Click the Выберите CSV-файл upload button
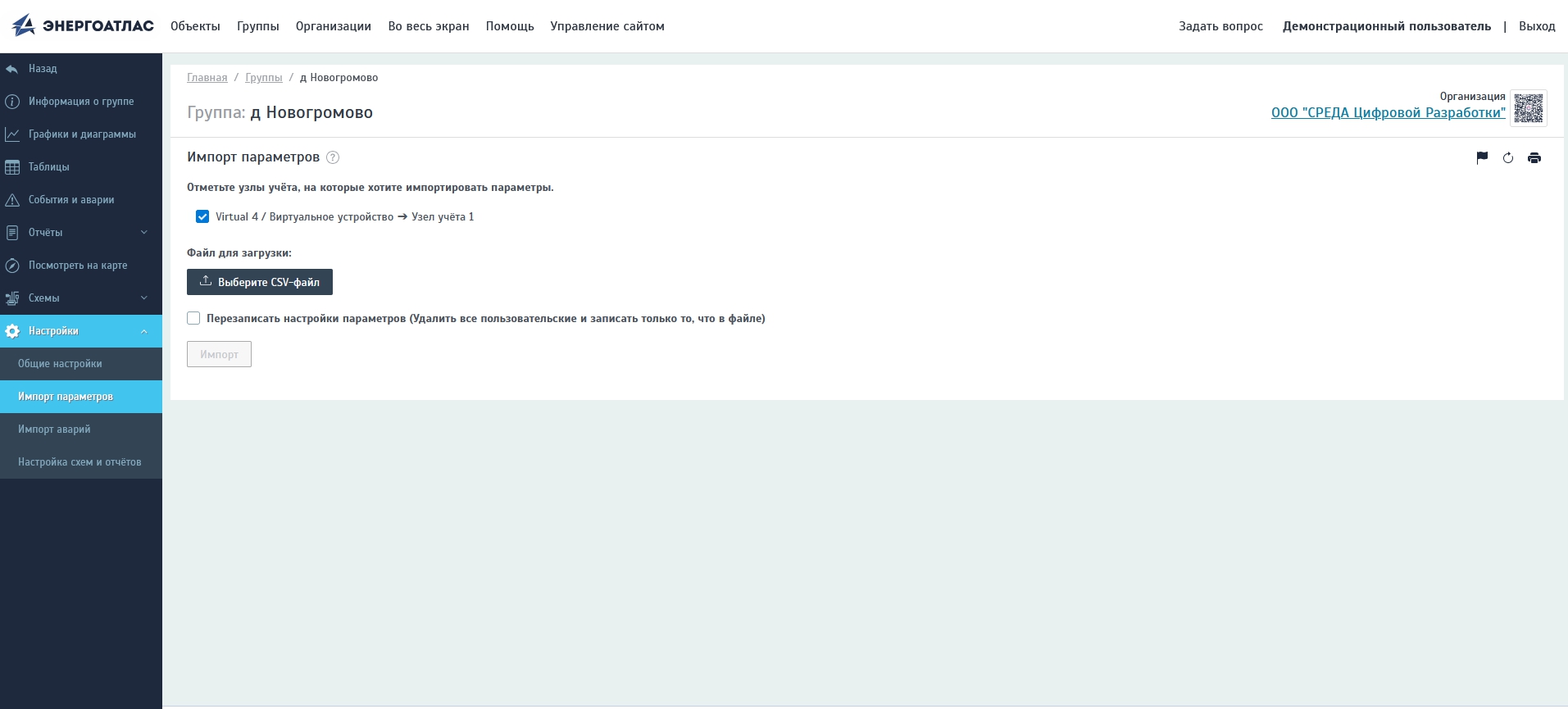 click(260, 282)
